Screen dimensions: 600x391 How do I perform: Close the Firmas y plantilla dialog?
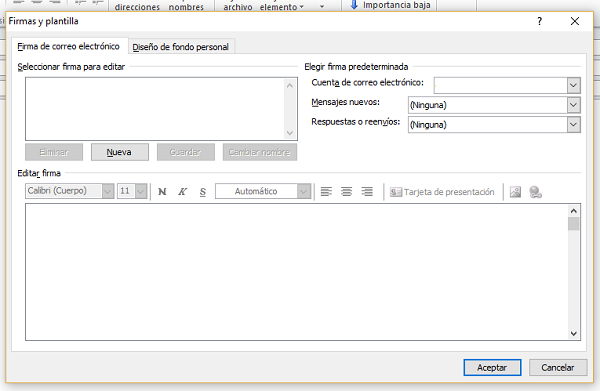(575, 21)
